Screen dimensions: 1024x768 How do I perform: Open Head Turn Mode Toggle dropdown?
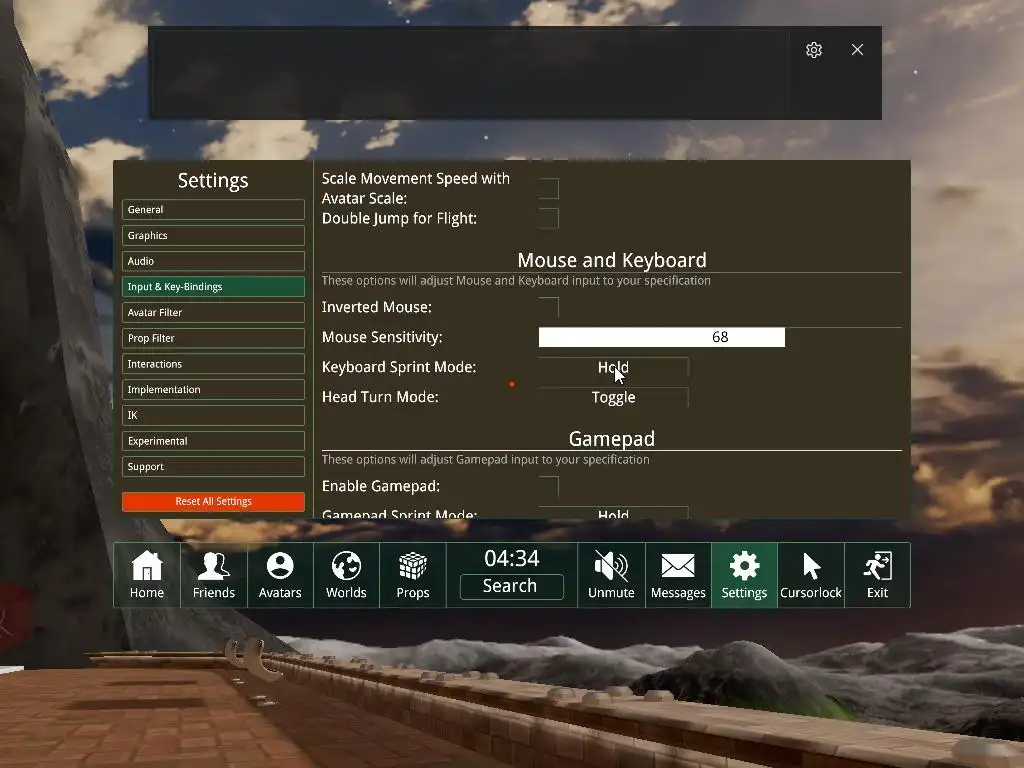click(613, 397)
